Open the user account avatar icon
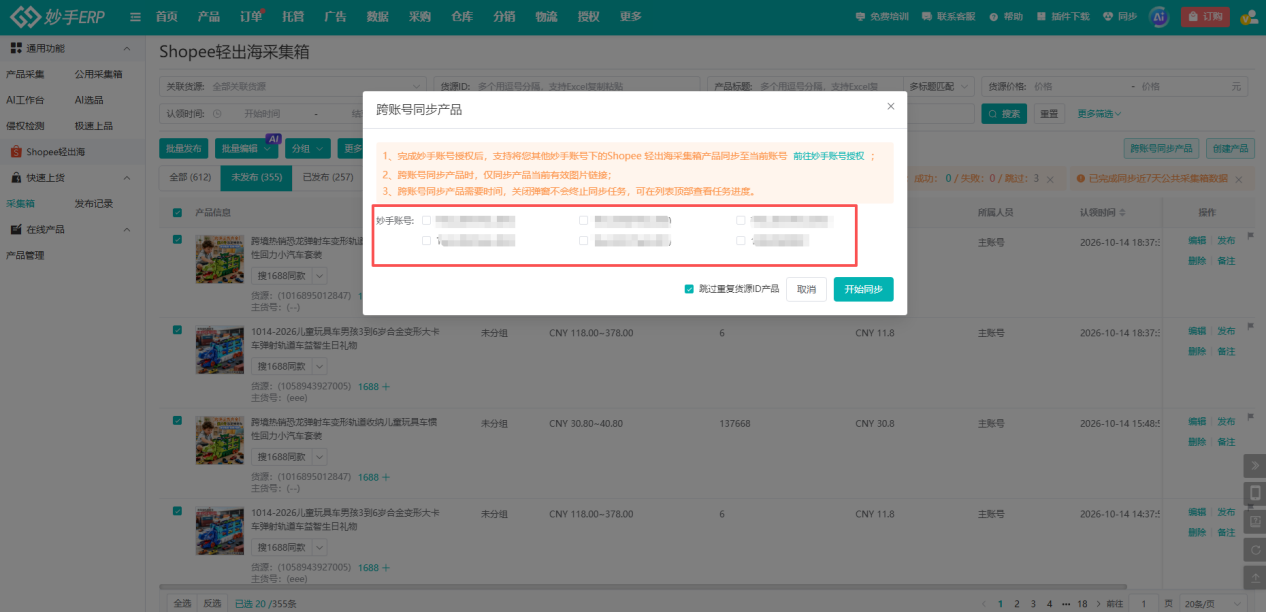The height and width of the screenshot is (612, 1266). click(1248, 17)
